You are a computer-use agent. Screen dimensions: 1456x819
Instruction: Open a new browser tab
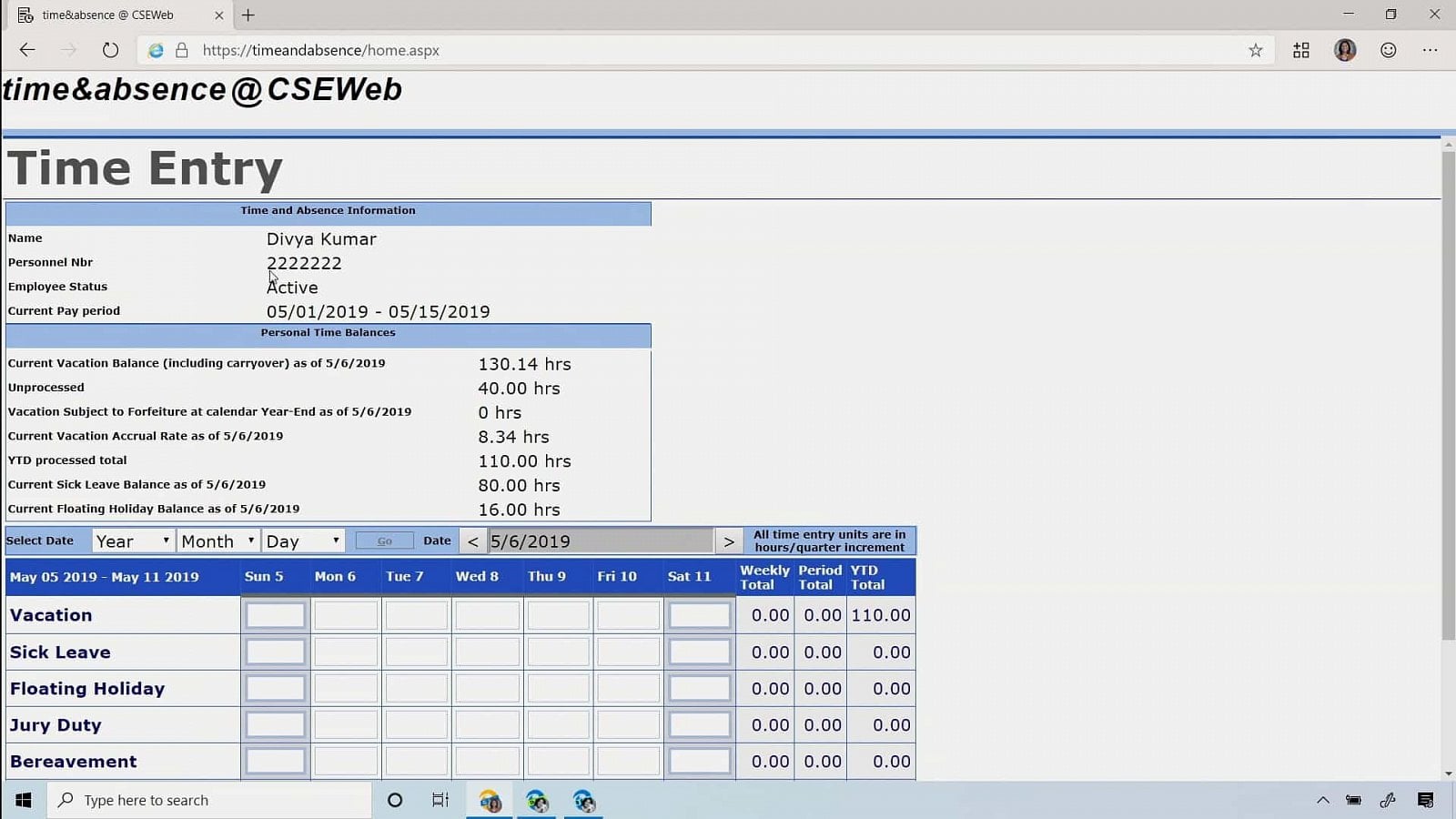pyautogui.click(x=248, y=15)
